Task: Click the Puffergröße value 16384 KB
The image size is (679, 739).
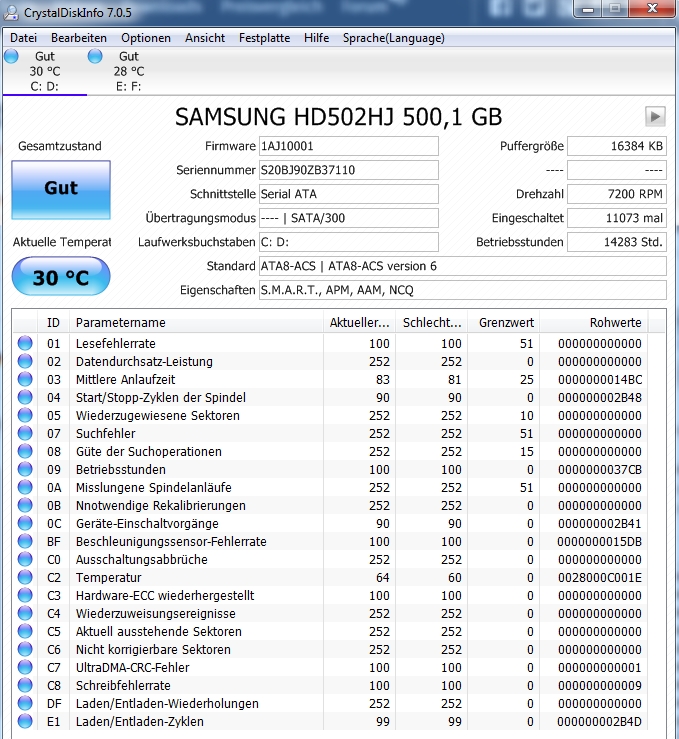Action: click(617, 146)
